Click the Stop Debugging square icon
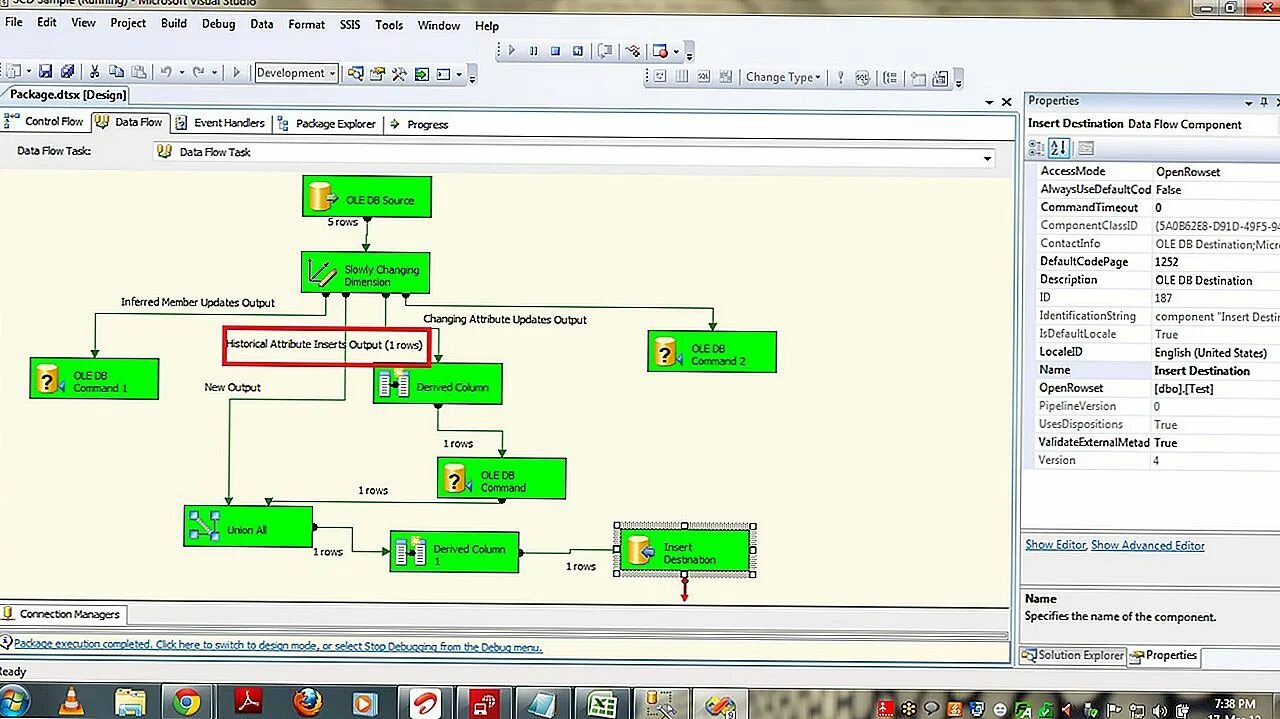The width and height of the screenshot is (1280, 719). [x=557, y=51]
